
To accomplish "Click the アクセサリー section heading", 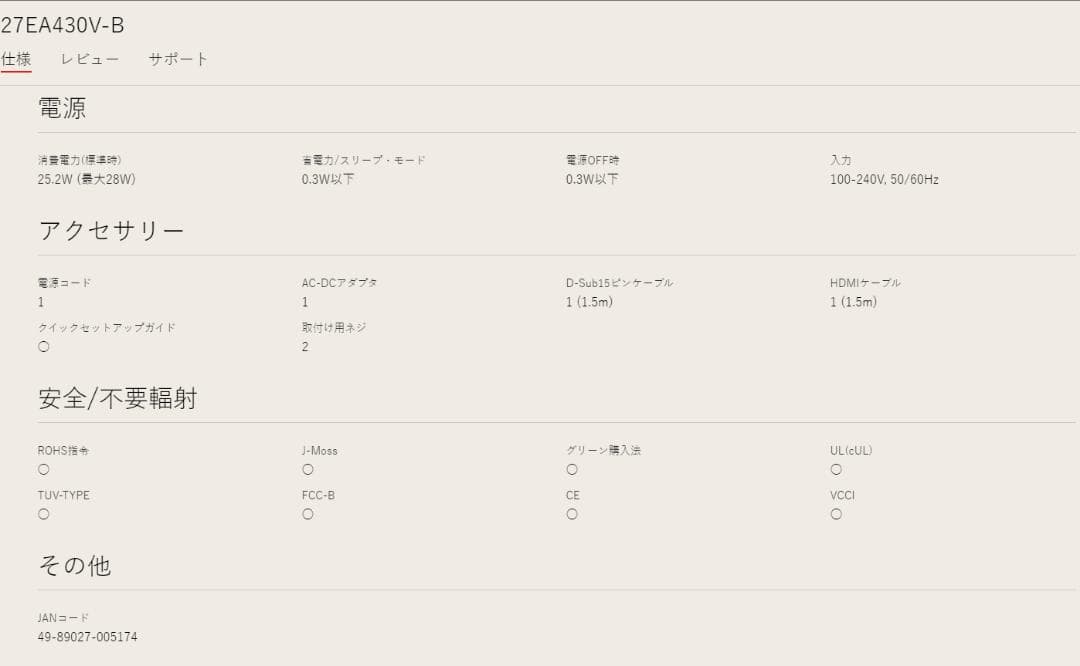I will [x=110, y=230].
